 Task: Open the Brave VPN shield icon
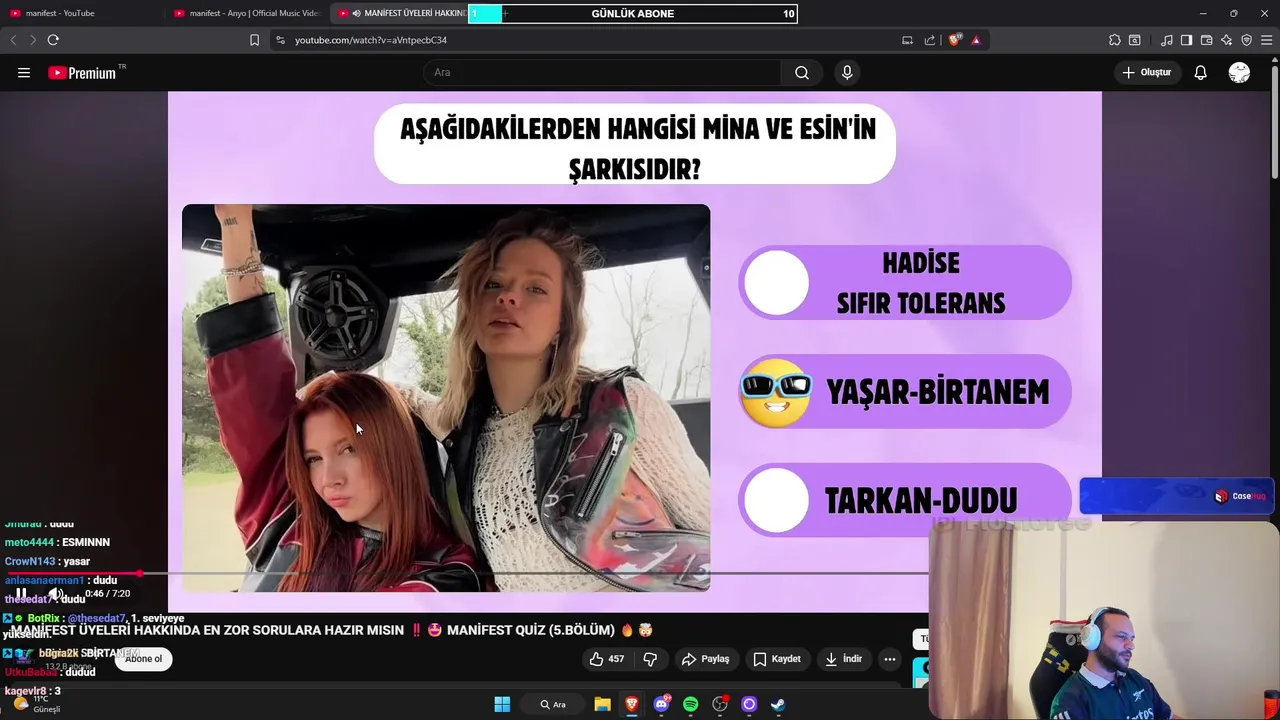coord(1246,40)
